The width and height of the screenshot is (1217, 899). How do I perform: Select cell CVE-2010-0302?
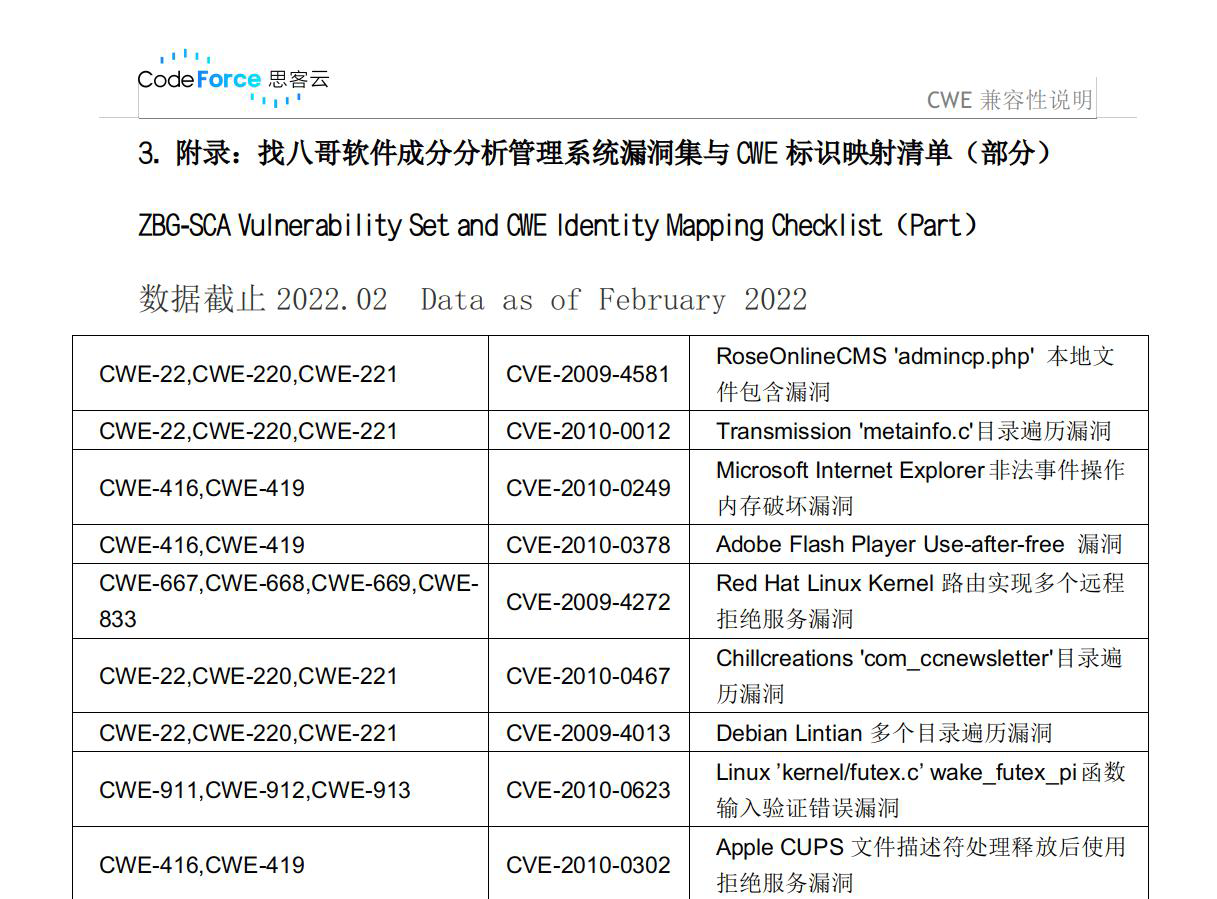pos(589,864)
